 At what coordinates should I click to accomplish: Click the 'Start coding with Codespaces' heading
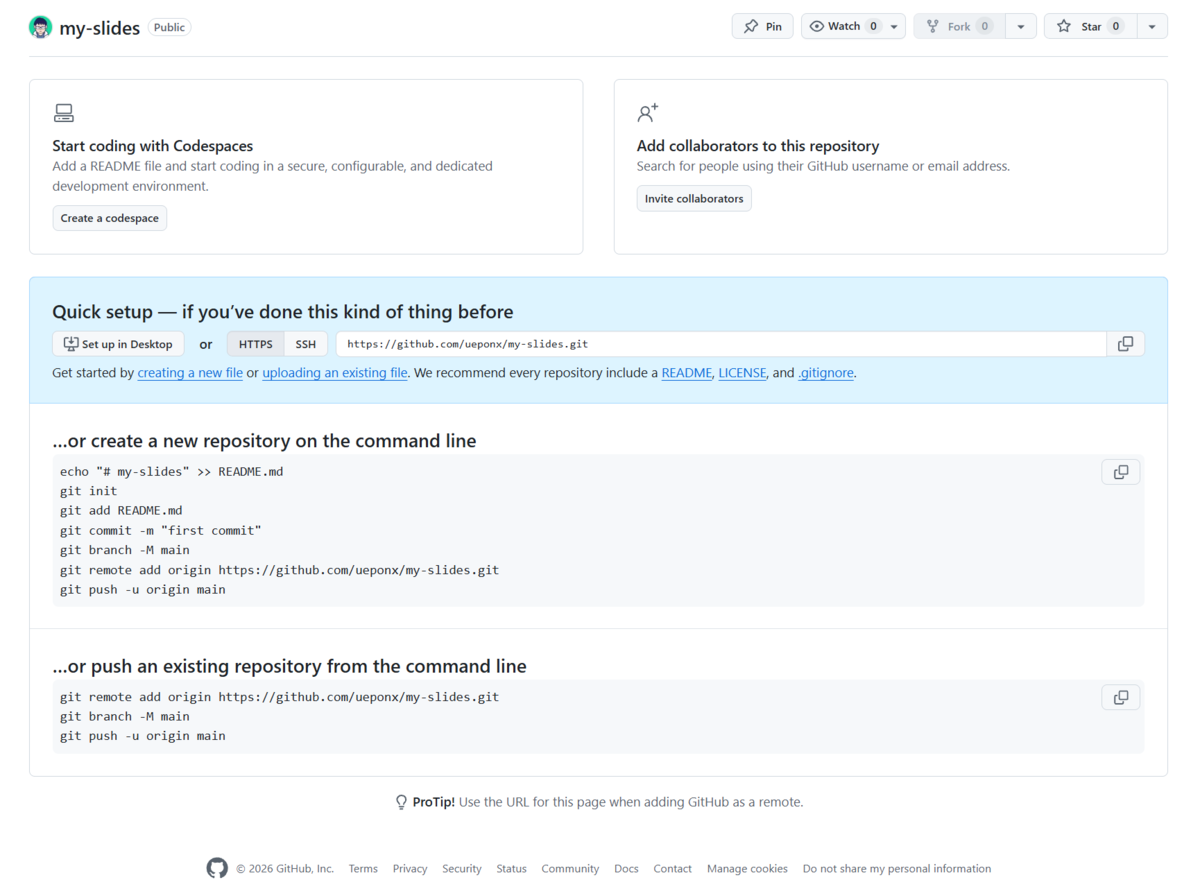tap(153, 146)
